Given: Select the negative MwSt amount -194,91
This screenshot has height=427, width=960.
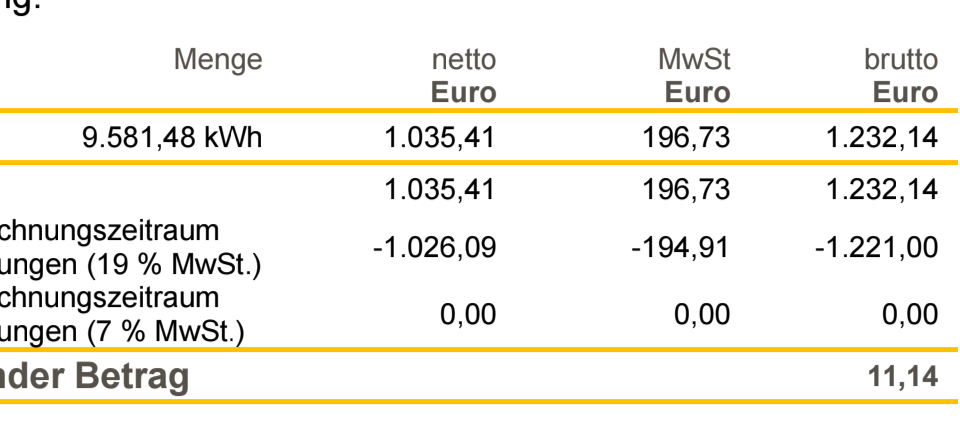Looking at the screenshot, I should pyautogui.click(x=680, y=248).
